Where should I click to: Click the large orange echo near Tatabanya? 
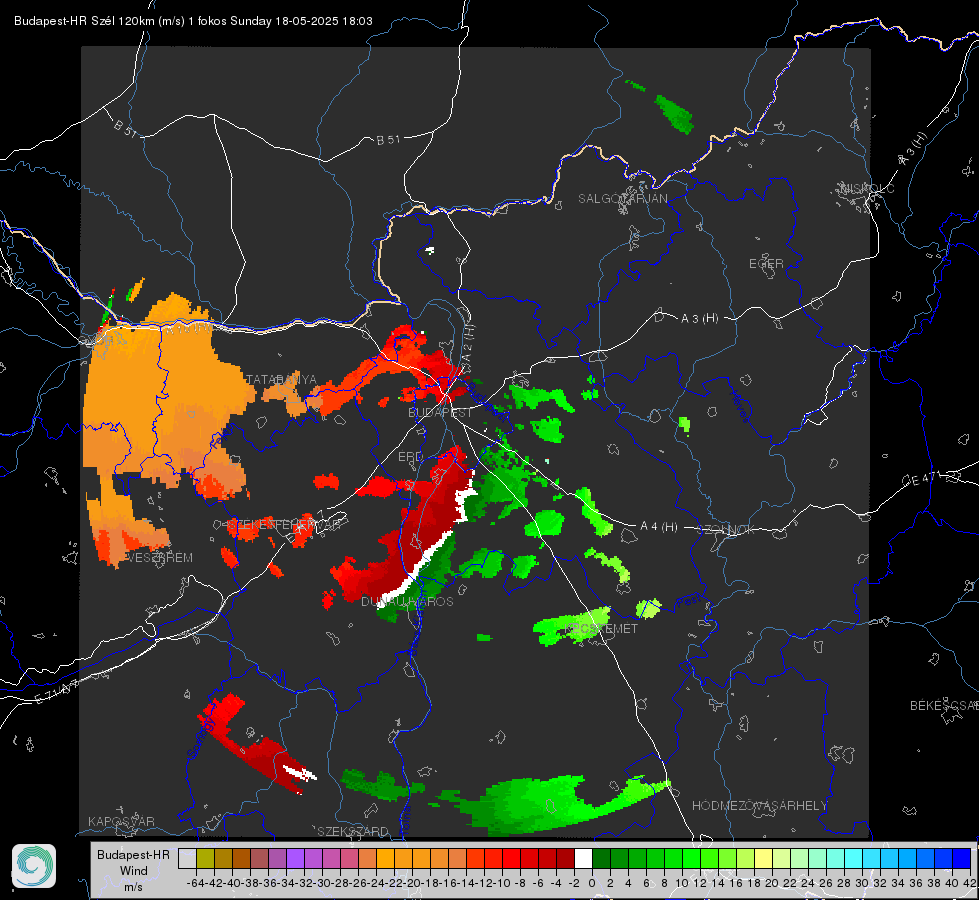(x=165, y=400)
